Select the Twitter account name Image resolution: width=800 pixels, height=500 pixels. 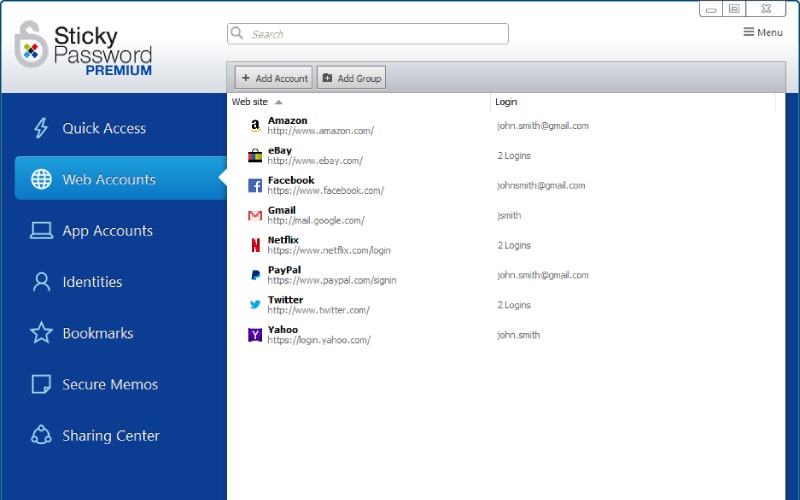coord(285,299)
